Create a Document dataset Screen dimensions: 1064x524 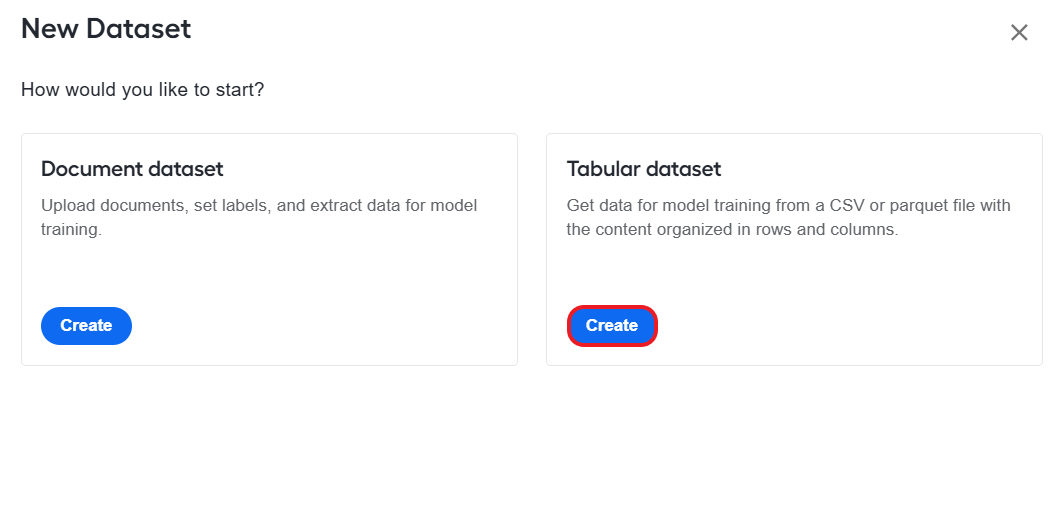pyautogui.click(x=86, y=326)
